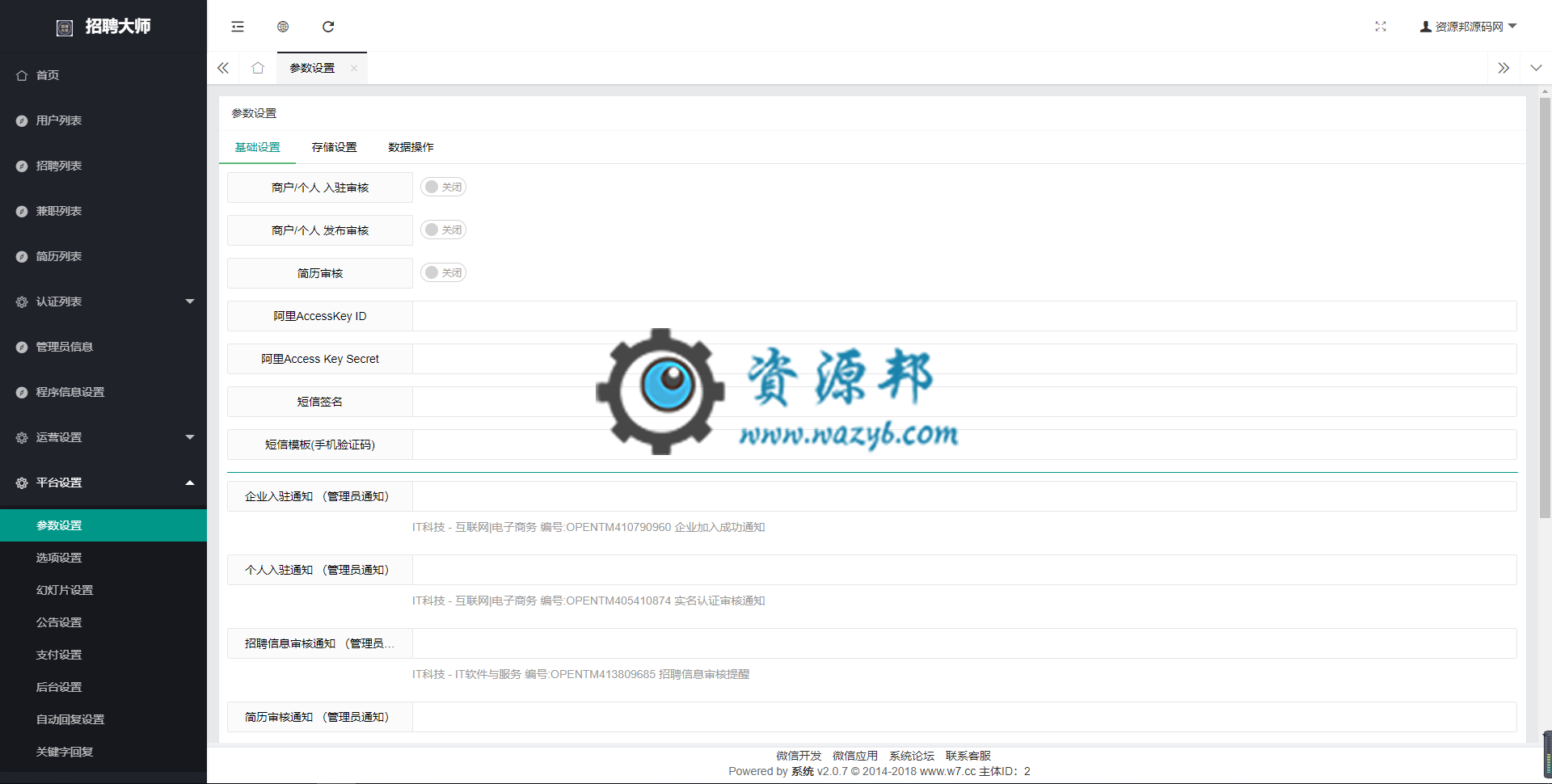
Task: Open 程序信息设置 in the sidebar
Action: pyautogui.click(x=103, y=392)
